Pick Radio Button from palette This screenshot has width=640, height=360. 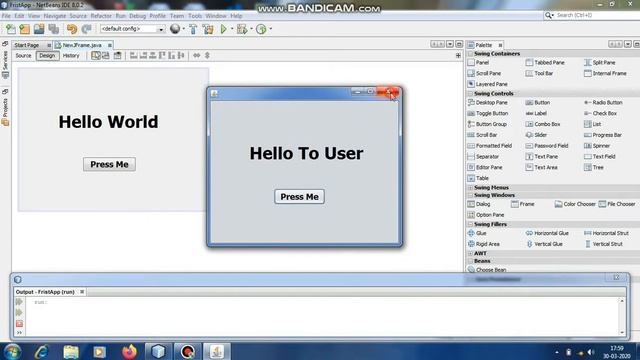603,103
